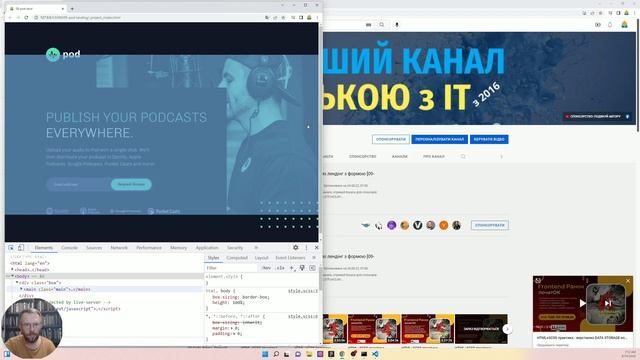This screenshot has width=640, height=360.
Task: Open the Memory tab
Action: [x=178, y=248]
